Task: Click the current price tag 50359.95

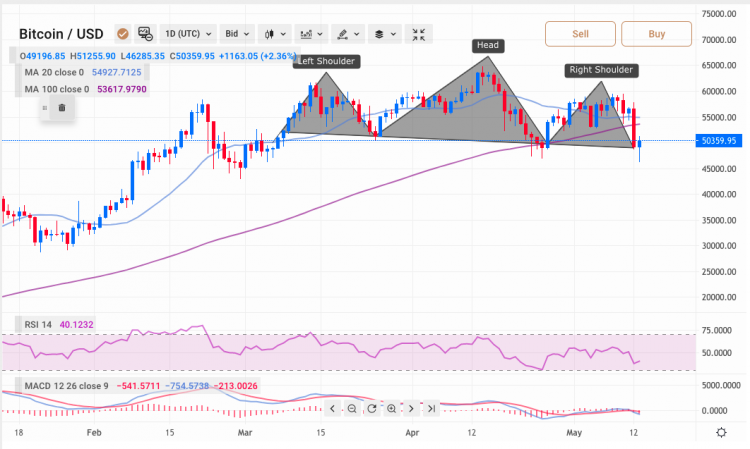Action: (x=718, y=141)
